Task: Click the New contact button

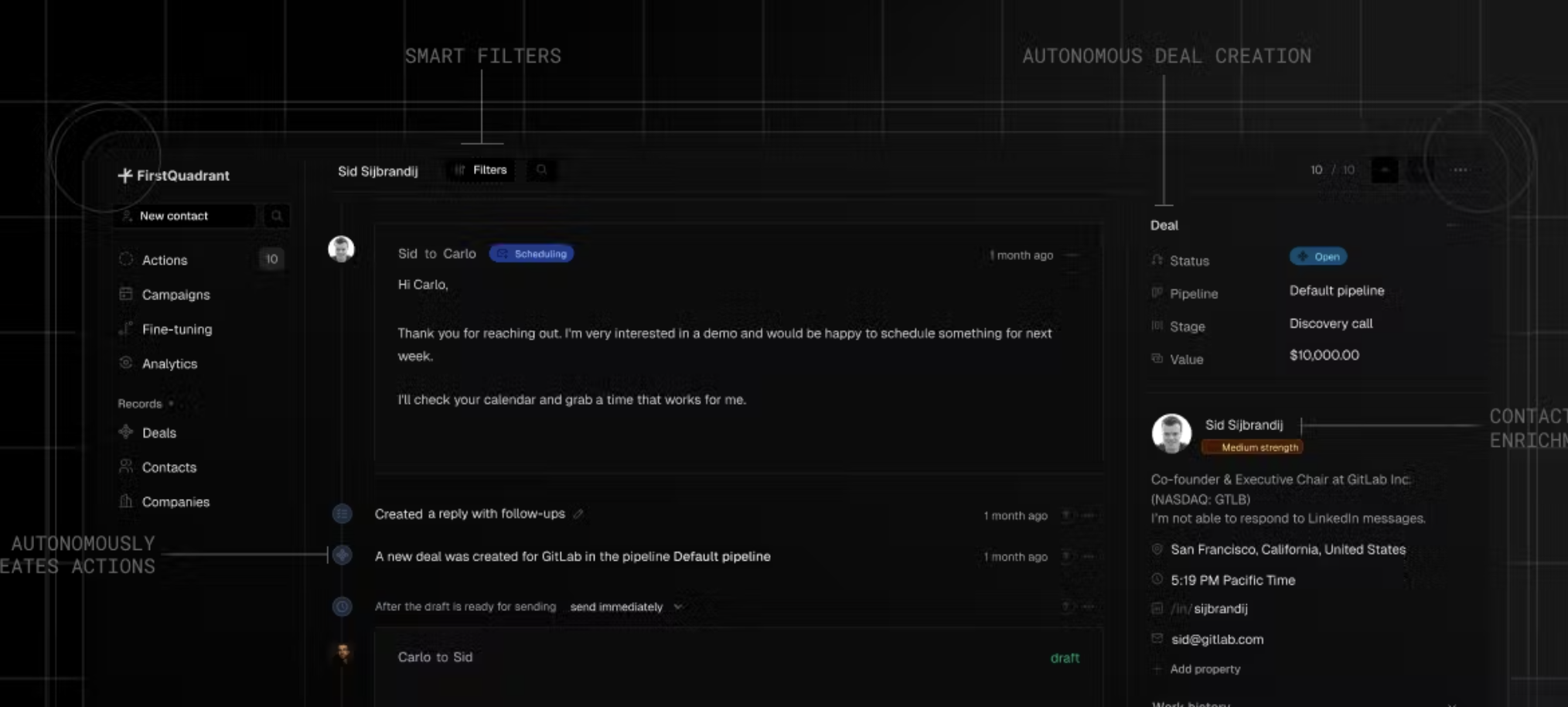Action: (185, 216)
